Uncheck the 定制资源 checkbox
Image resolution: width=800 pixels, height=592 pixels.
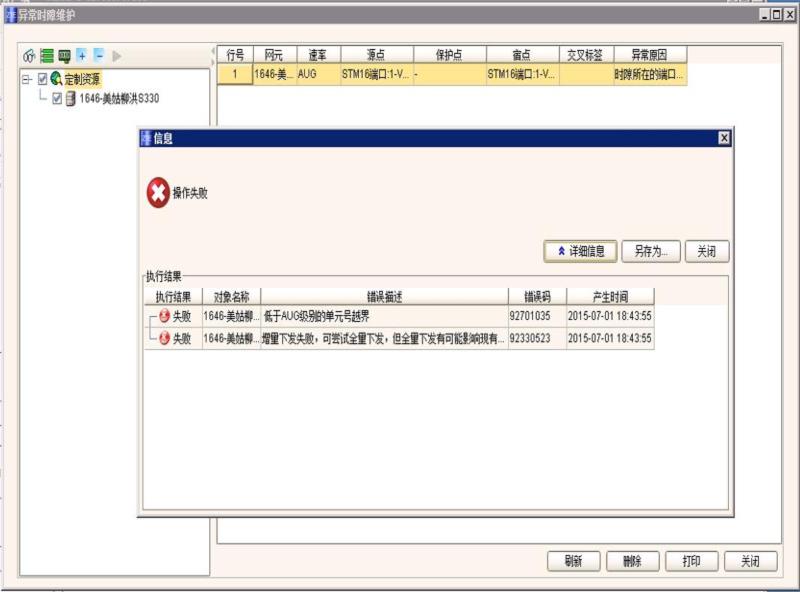pyautogui.click(x=43, y=76)
